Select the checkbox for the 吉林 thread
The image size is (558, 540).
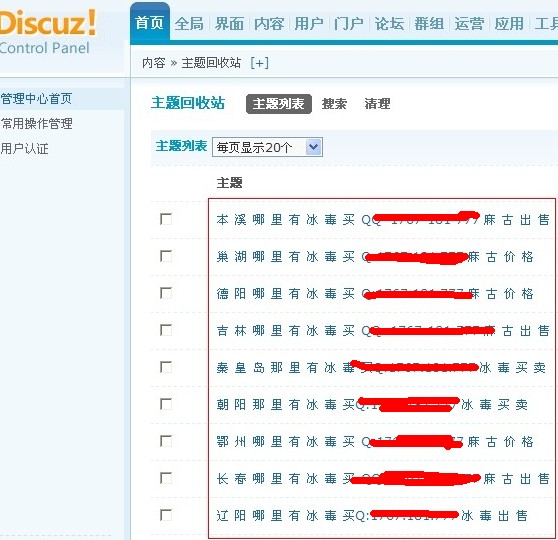click(166, 330)
